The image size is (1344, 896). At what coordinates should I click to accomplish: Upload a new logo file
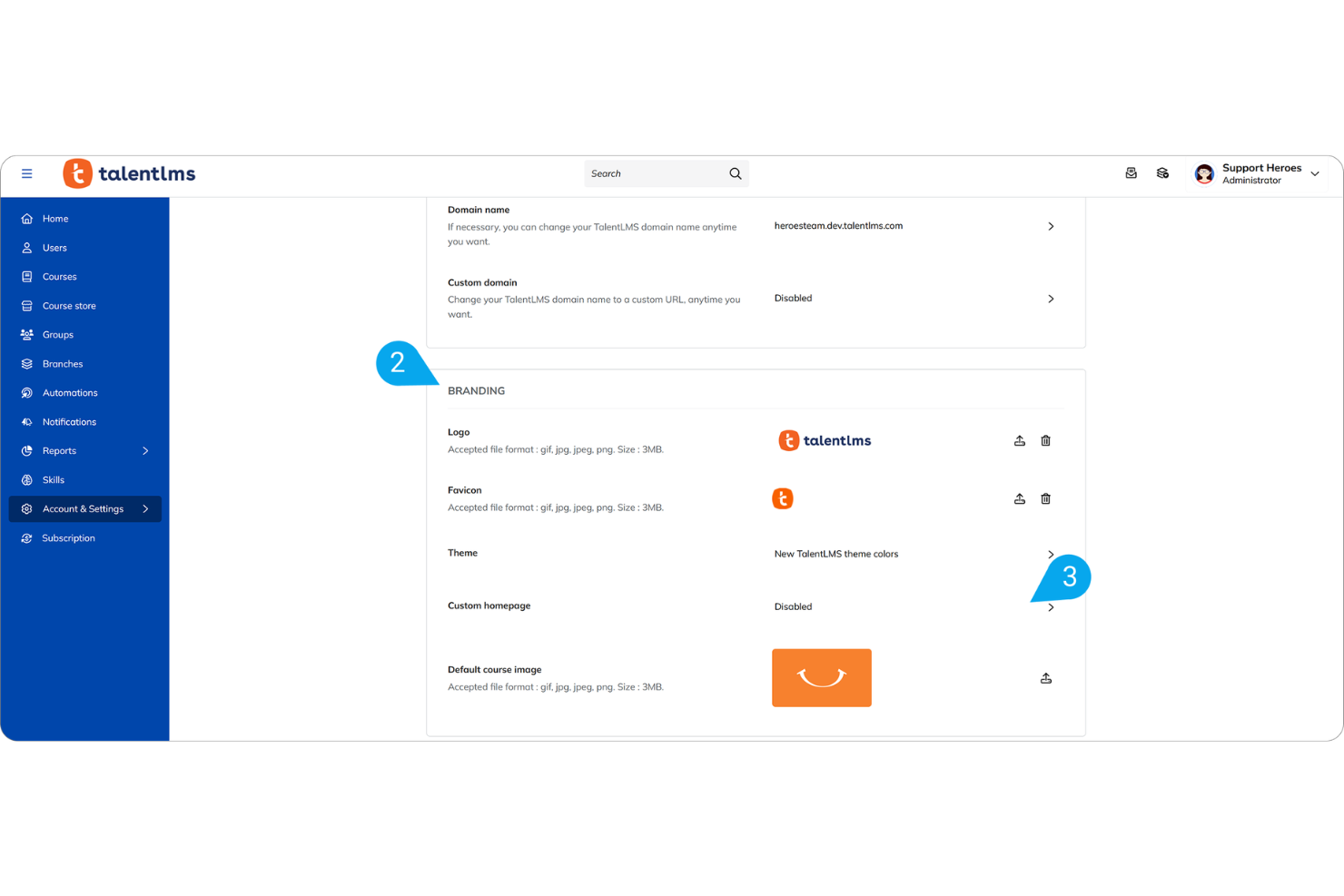pos(1019,440)
